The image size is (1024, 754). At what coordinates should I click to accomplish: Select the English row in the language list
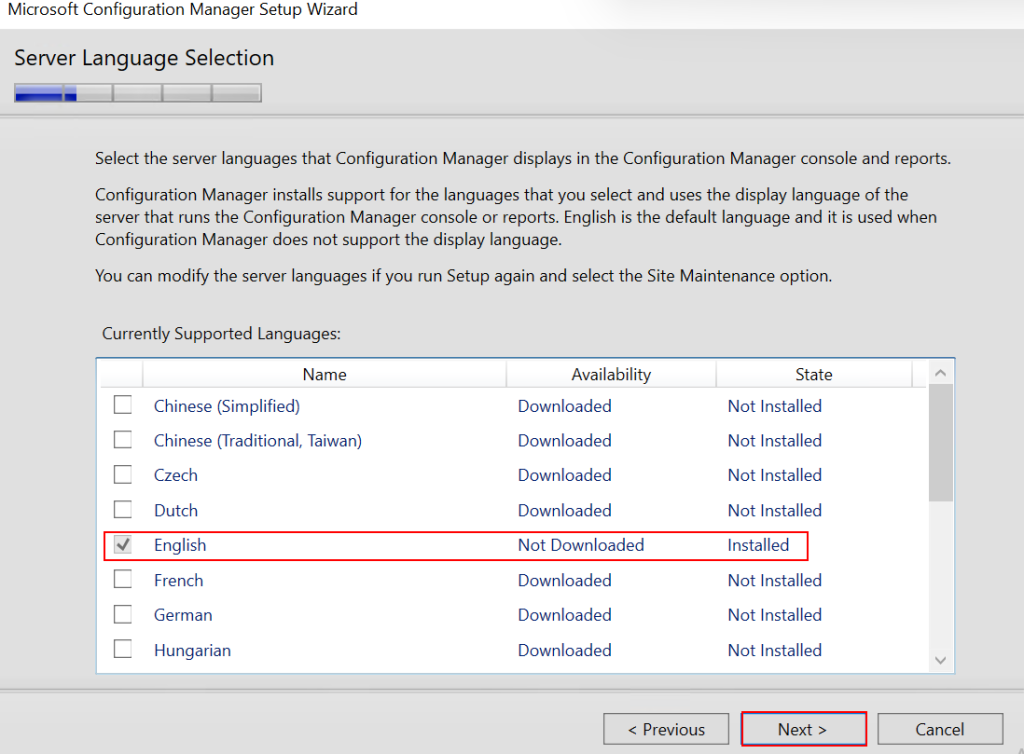point(180,545)
